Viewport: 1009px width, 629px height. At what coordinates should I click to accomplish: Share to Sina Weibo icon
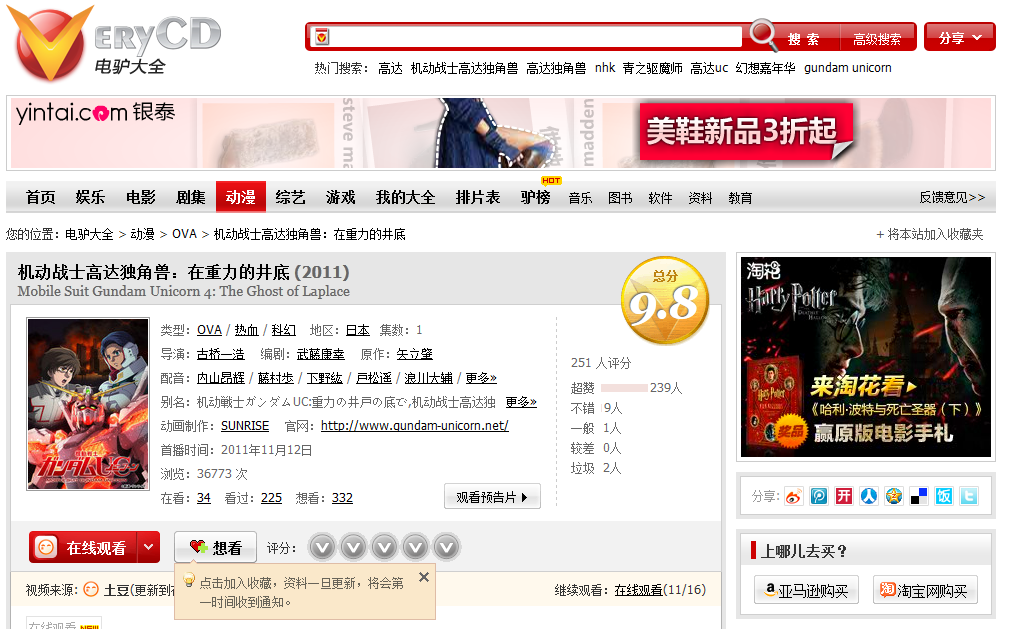793,496
